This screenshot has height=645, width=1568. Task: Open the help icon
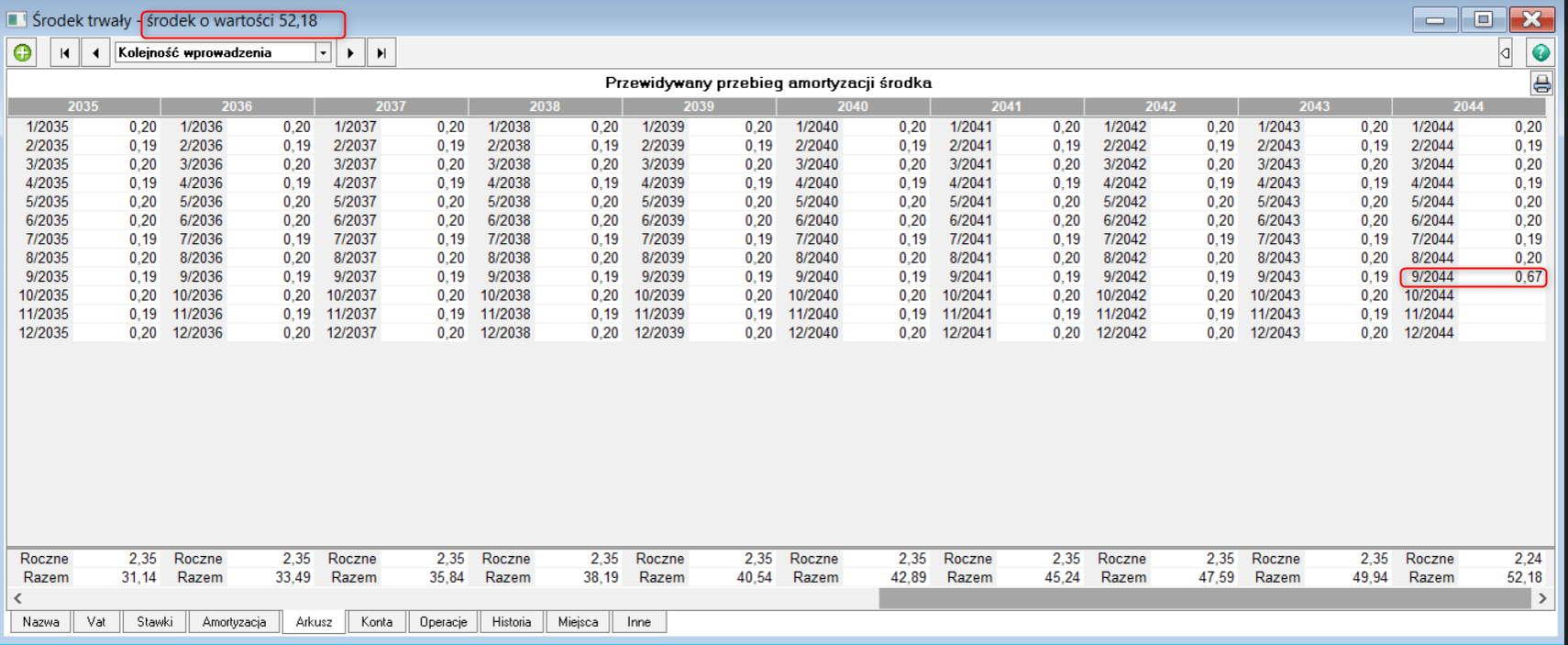[x=1540, y=52]
